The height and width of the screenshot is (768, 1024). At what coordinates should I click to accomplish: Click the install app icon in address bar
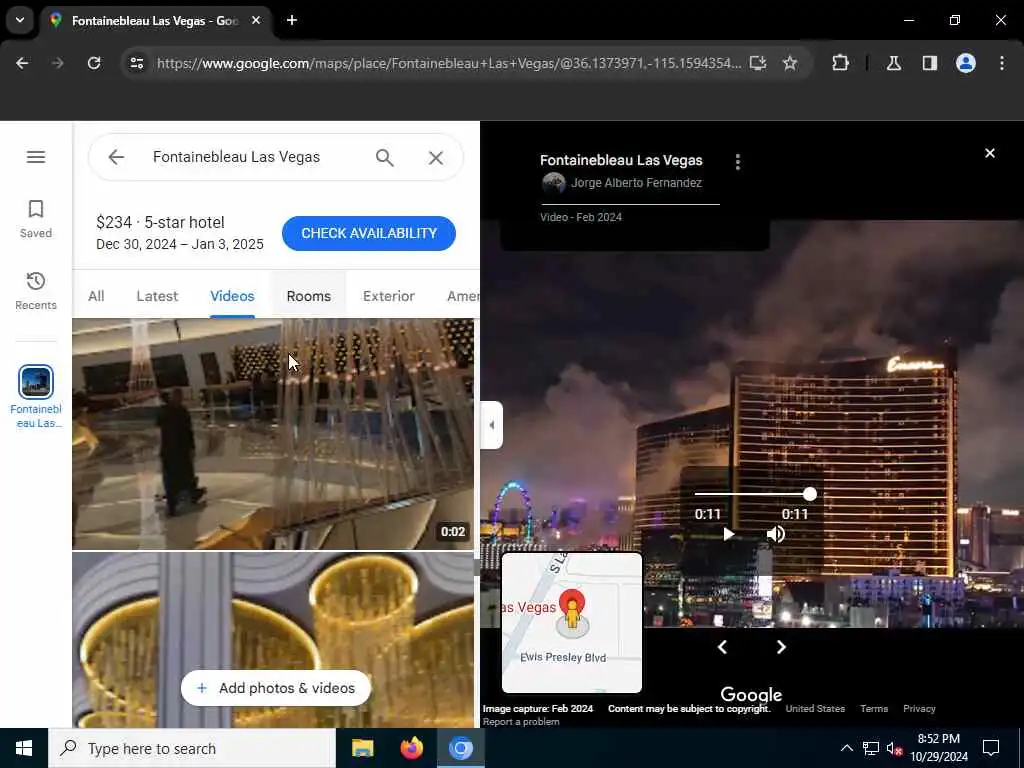coord(758,63)
